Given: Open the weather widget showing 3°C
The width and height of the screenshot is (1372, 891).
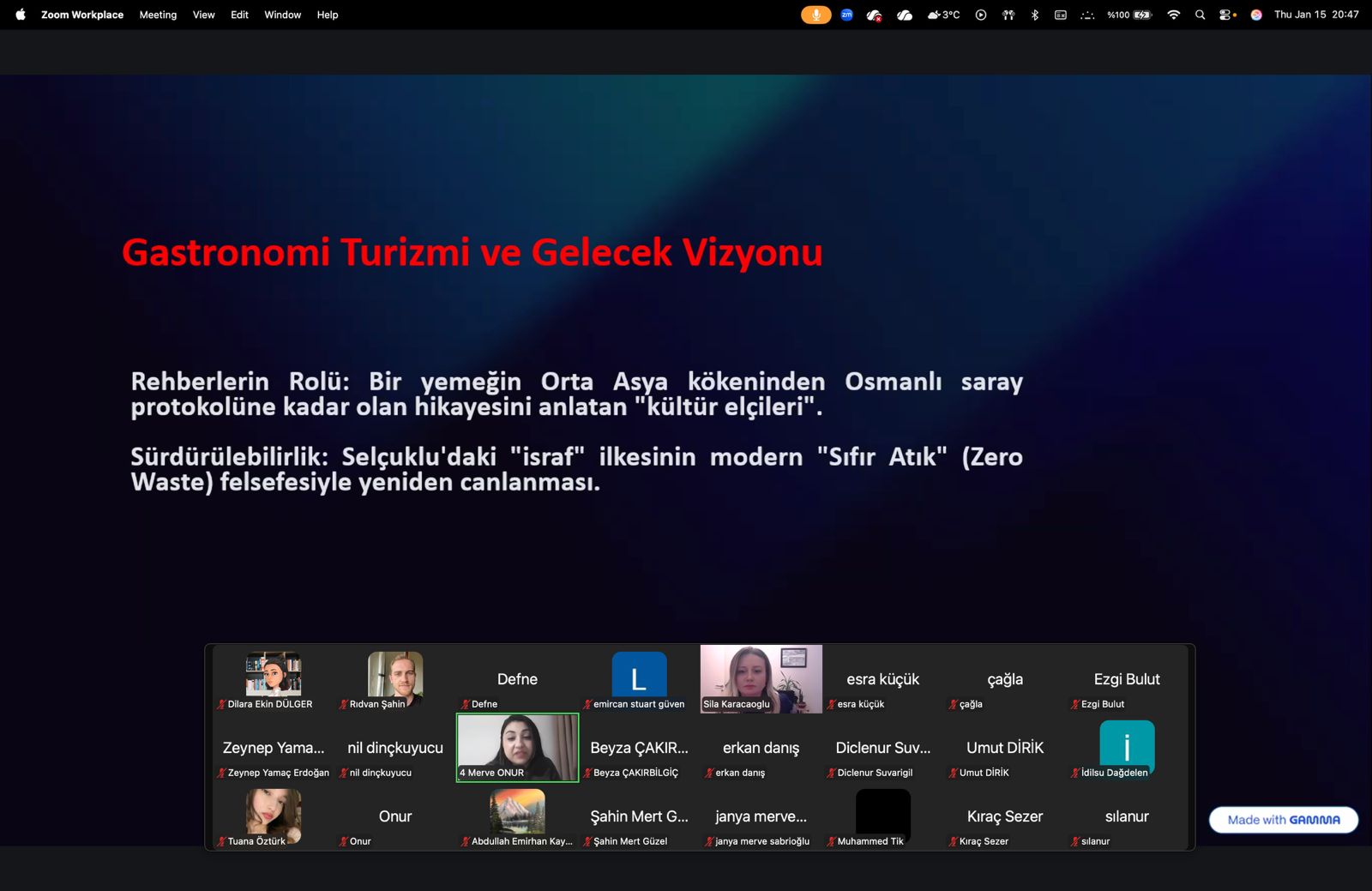Looking at the screenshot, I should click(x=943, y=15).
